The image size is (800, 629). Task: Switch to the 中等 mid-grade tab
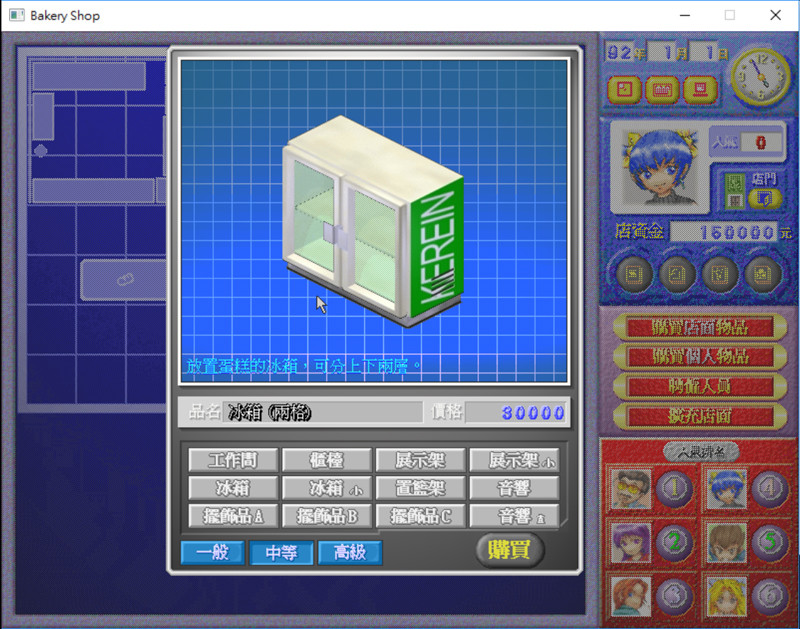point(281,552)
